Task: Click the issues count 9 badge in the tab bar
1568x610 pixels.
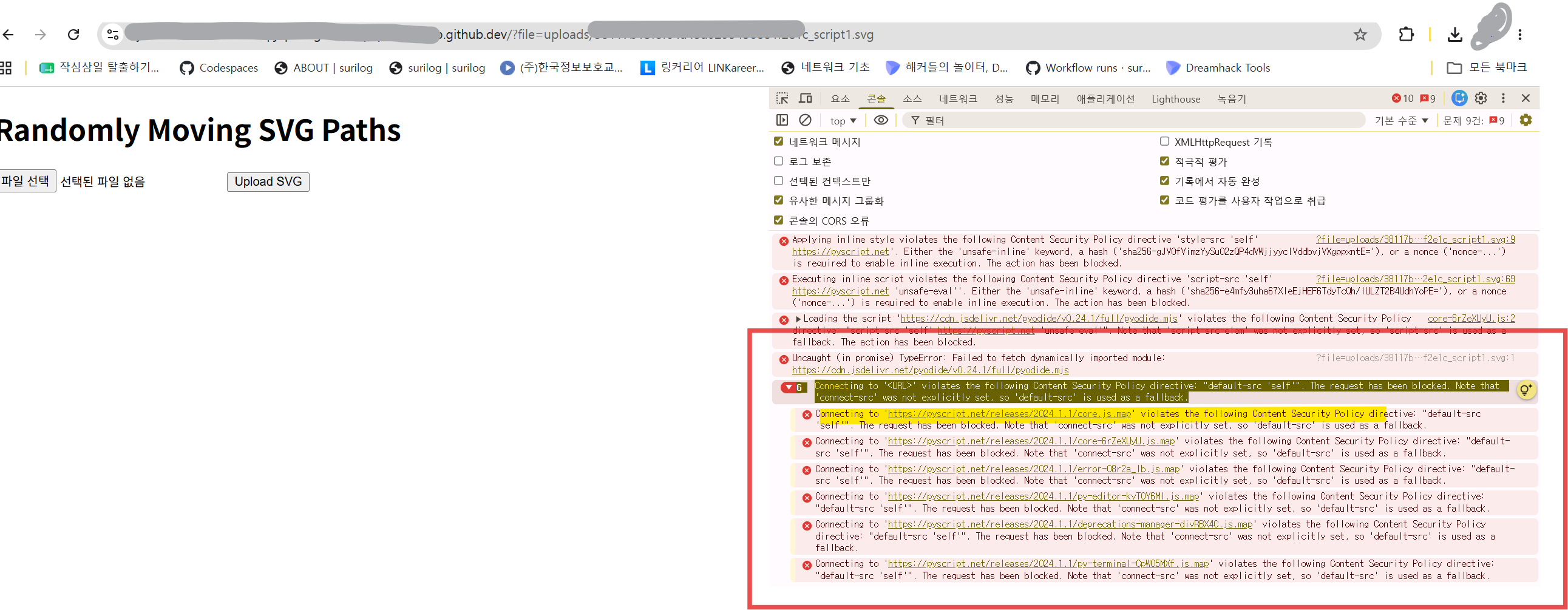Action: click(x=1428, y=98)
